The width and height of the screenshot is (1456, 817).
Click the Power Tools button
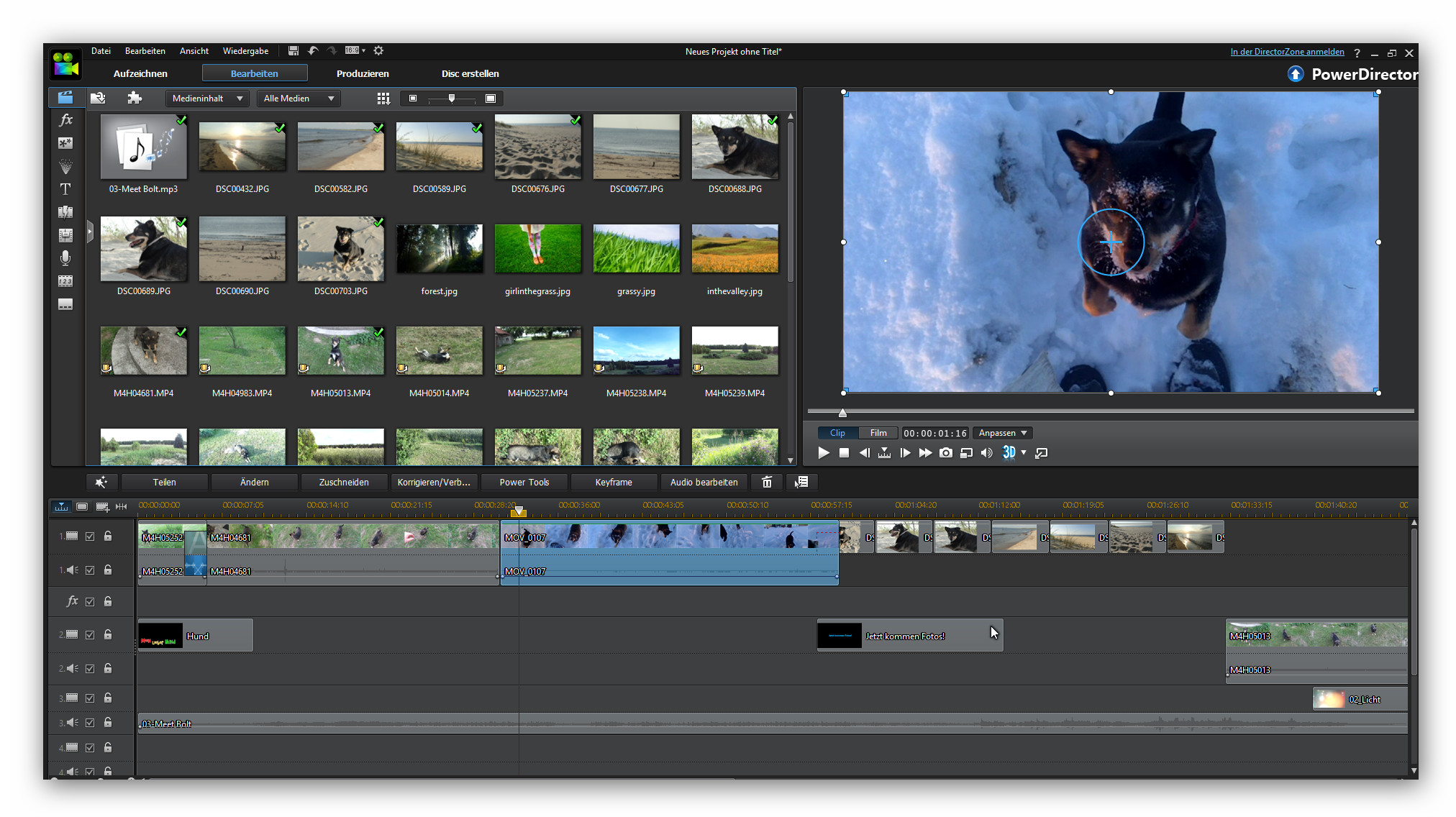pyautogui.click(x=524, y=482)
